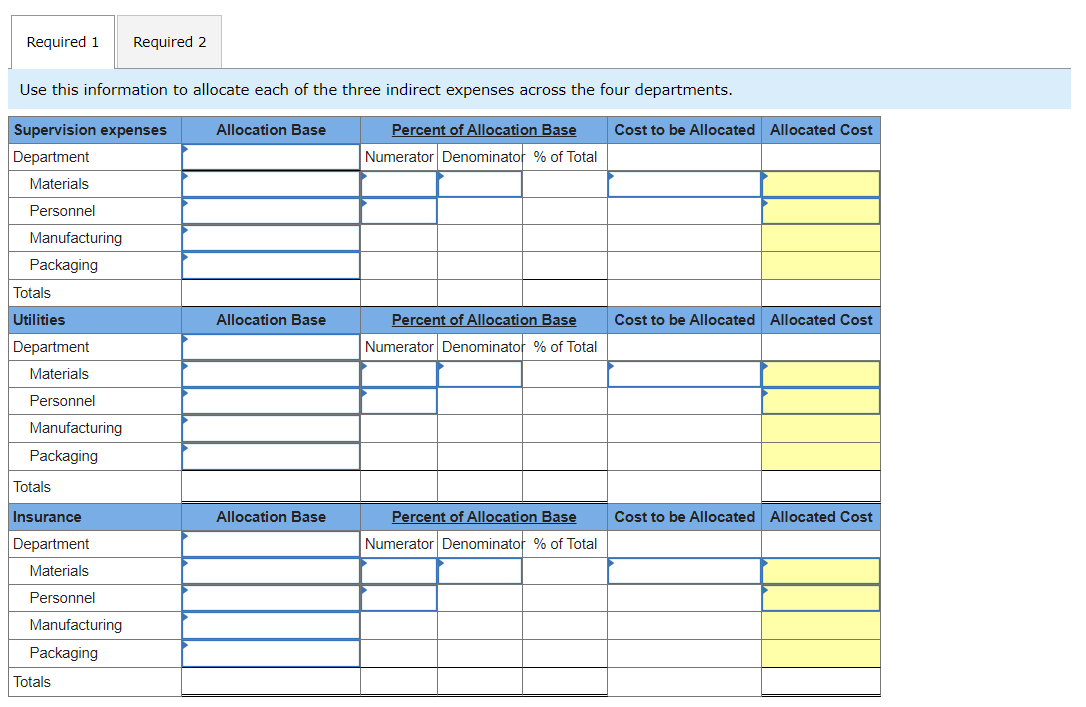This screenshot has height=707, width=1086.
Task: Click Supervision Materials cost to be allocated field
Action: pyautogui.click(x=684, y=184)
